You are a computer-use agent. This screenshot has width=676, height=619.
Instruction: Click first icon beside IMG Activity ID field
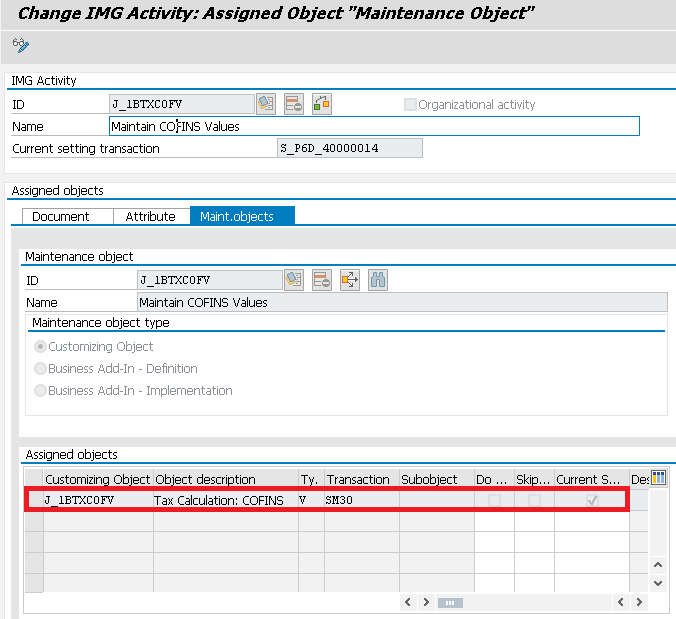click(266, 104)
